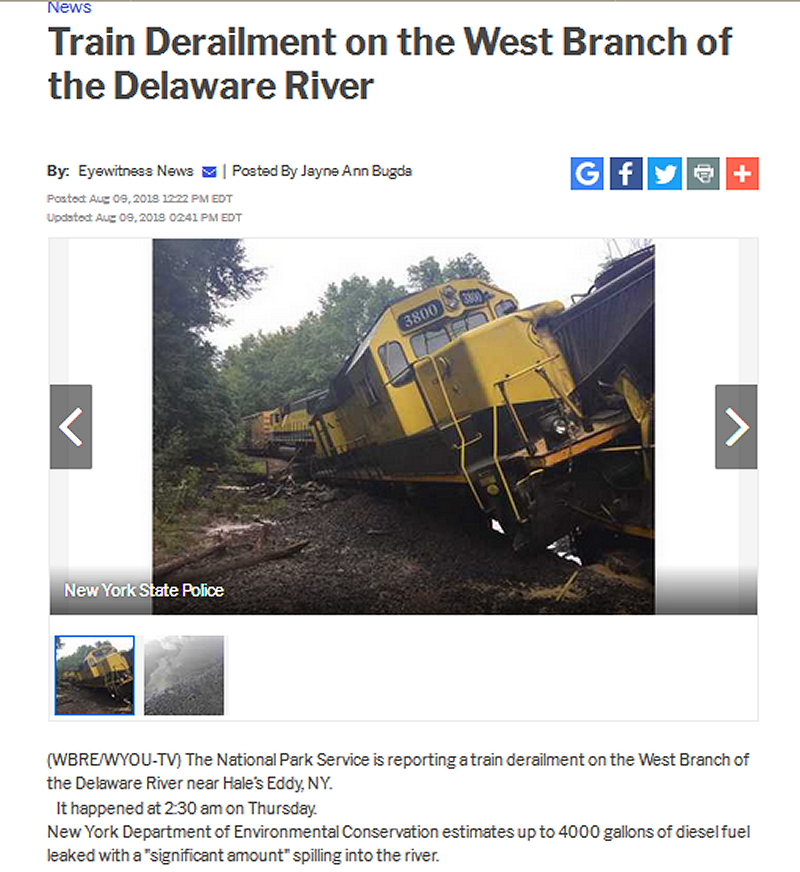
Task: Advance to next slideshow photo
Action: pyautogui.click(x=736, y=427)
